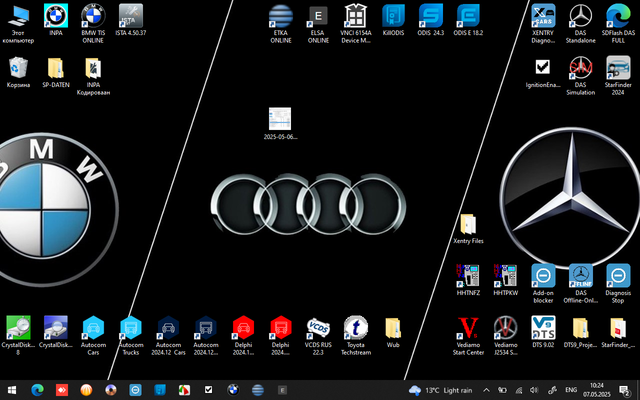Viewport: 640px width, 400px height.
Task: Open the battery status tray icon
Action: point(502,390)
